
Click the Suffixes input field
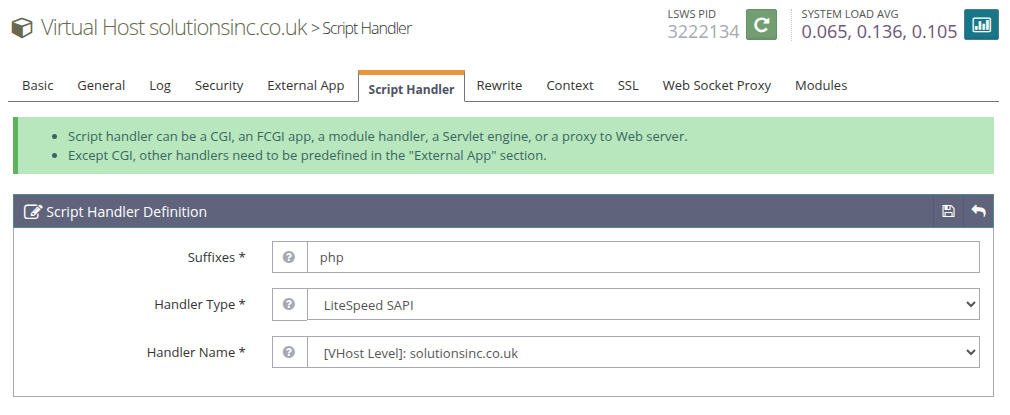(642, 257)
